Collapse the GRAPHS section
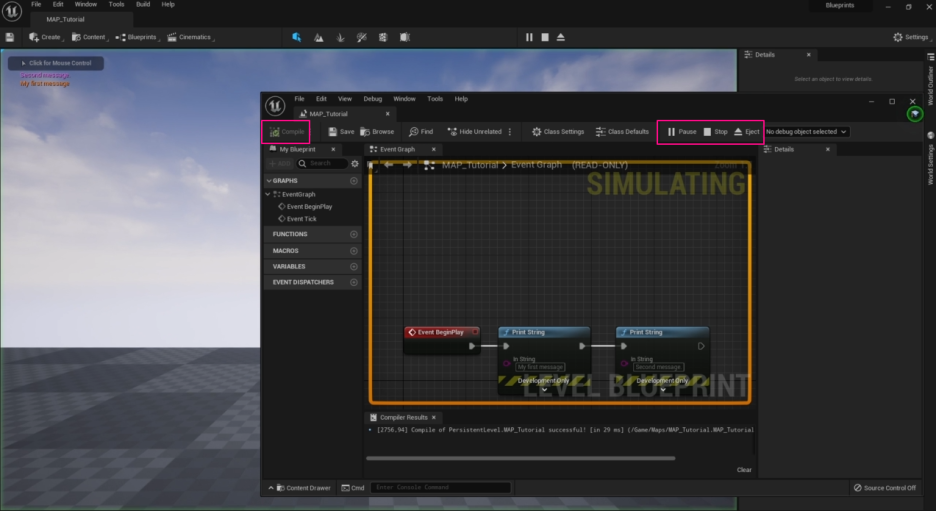This screenshot has height=511, width=936. pyautogui.click(x=269, y=180)
